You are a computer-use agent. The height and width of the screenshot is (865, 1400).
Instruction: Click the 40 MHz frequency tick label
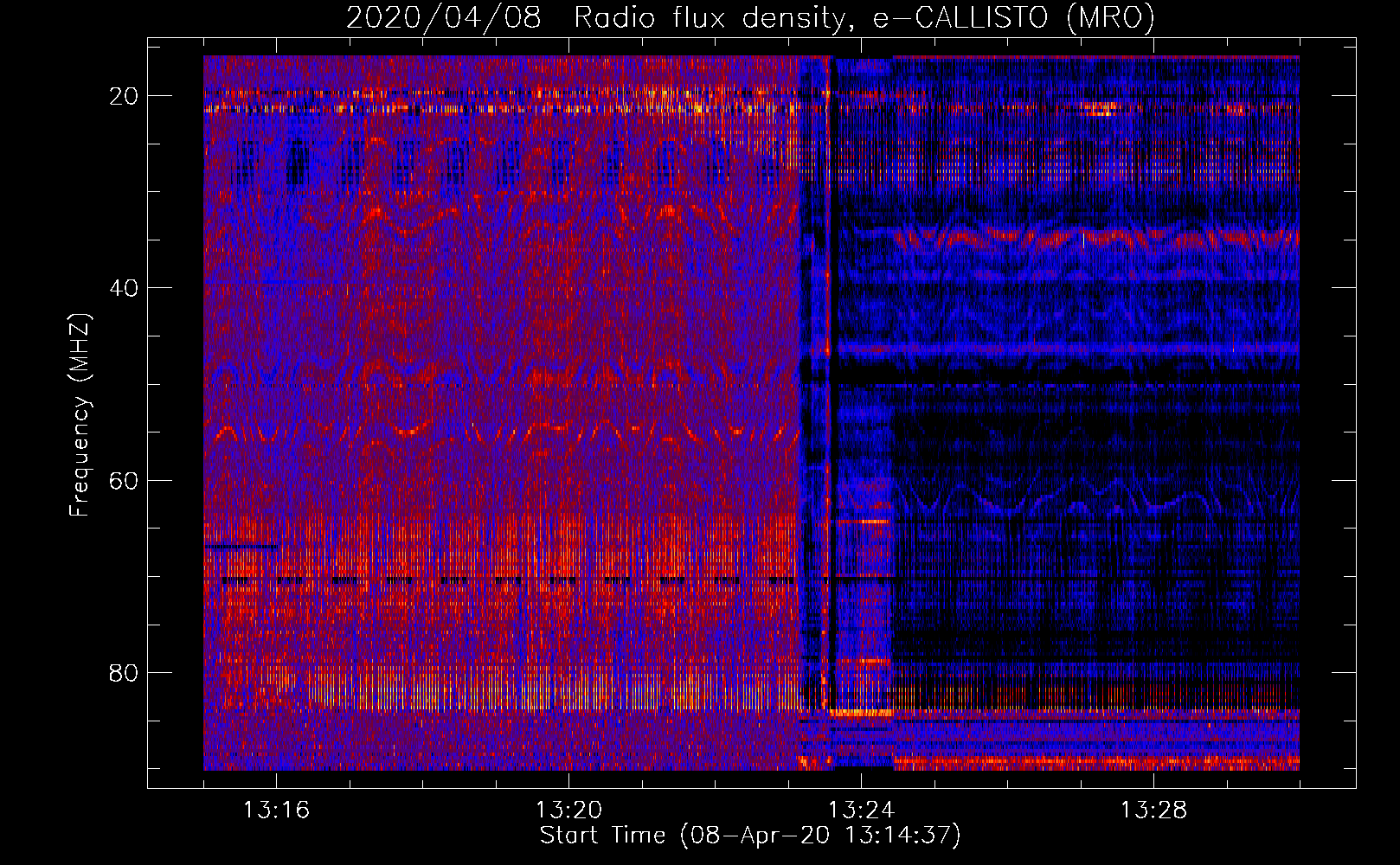tap(124, 288)
